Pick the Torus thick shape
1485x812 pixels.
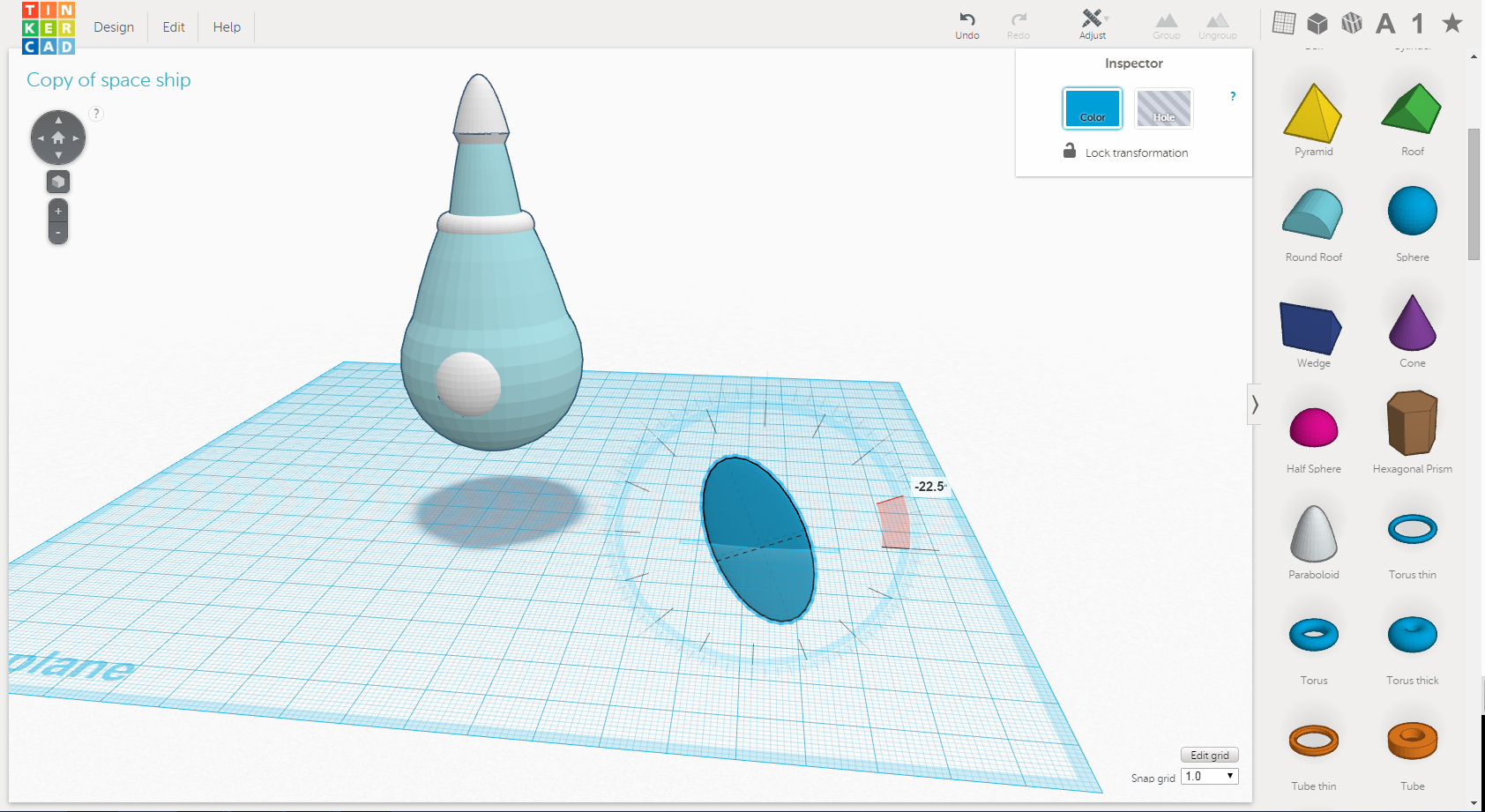click(x=1412, y=651)
